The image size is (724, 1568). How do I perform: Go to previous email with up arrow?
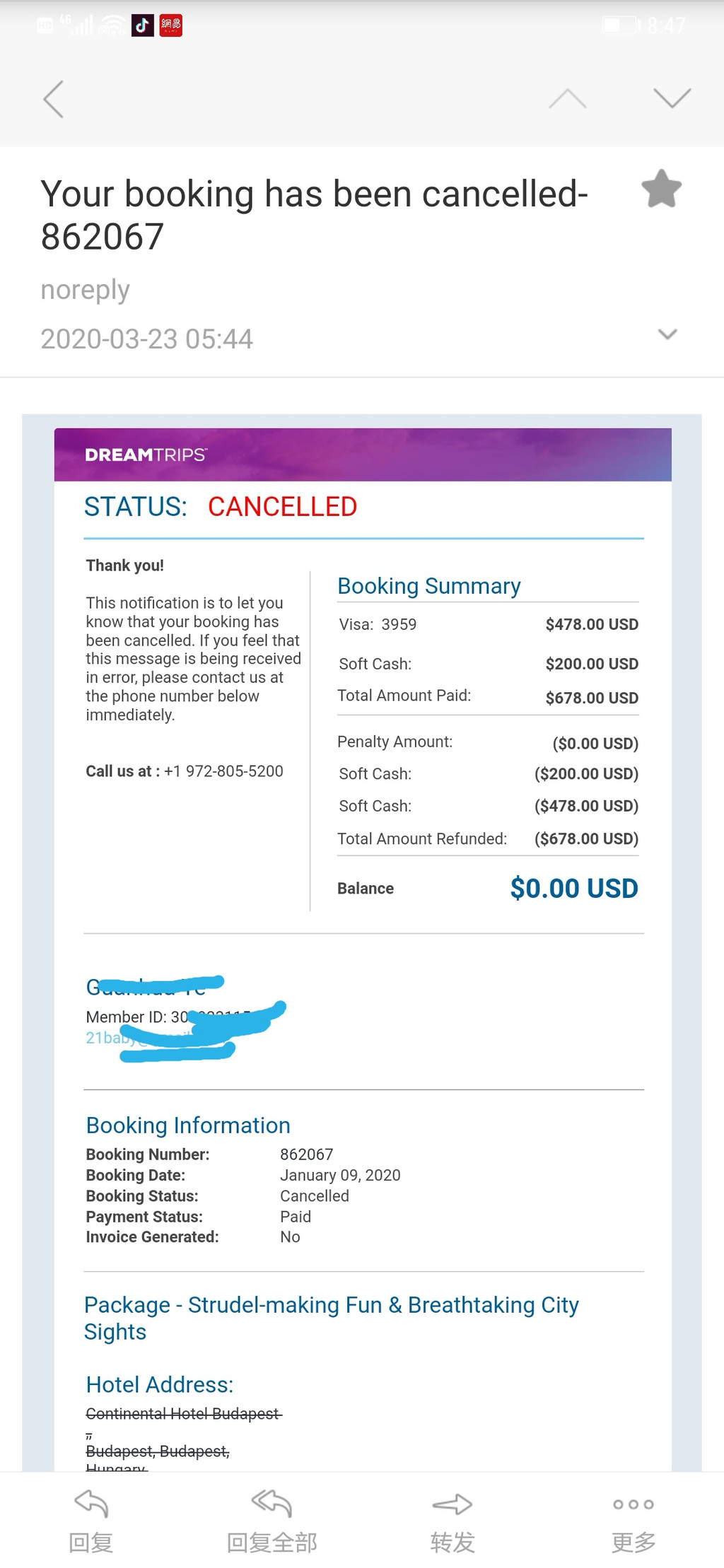pyautogui.click(x=568, y=99)
